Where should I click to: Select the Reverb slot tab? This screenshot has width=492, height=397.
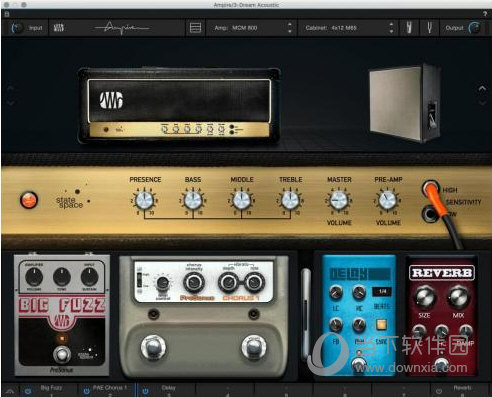(461, 390)
